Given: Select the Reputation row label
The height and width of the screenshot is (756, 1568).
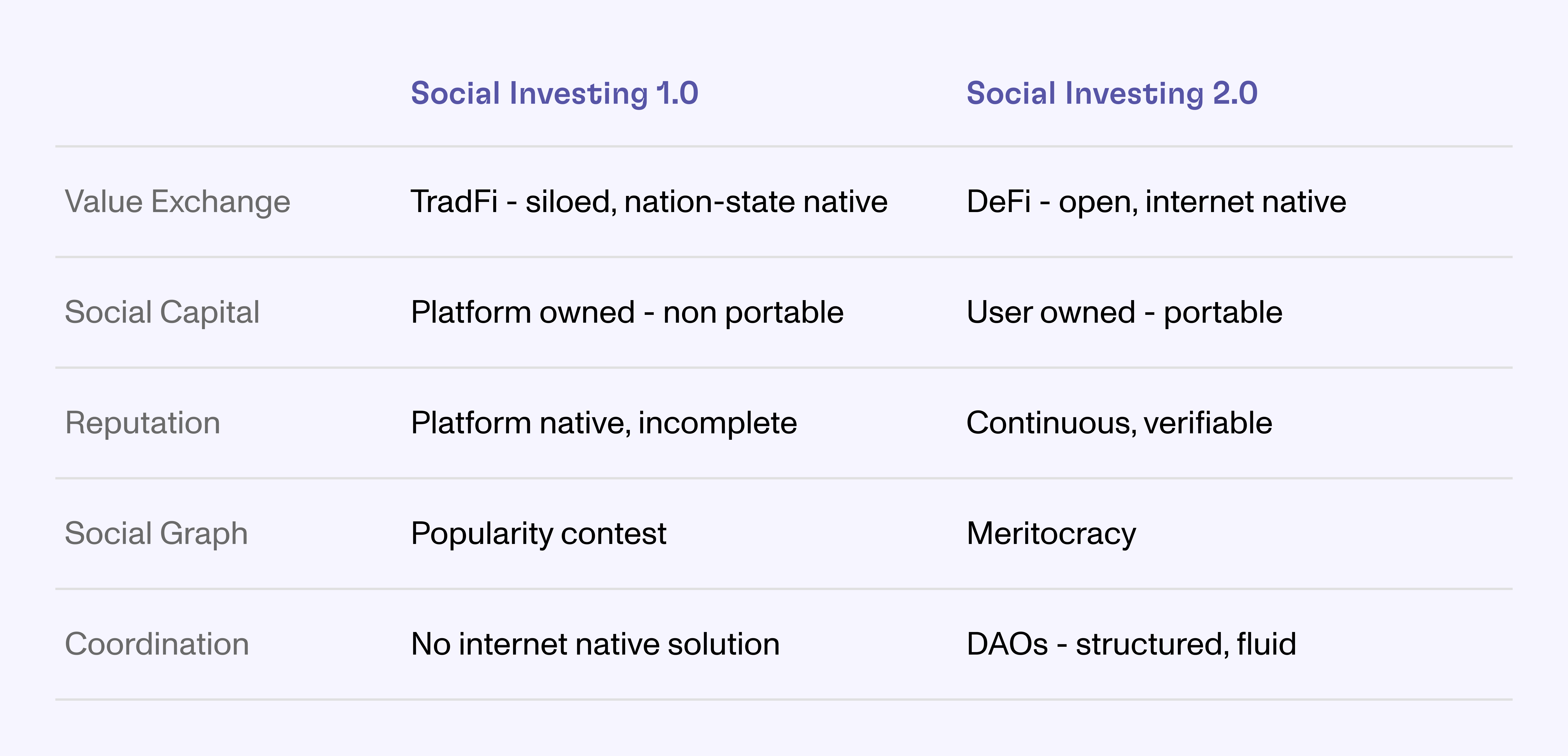Looking at the screenshot, I should tap(143, 423).
